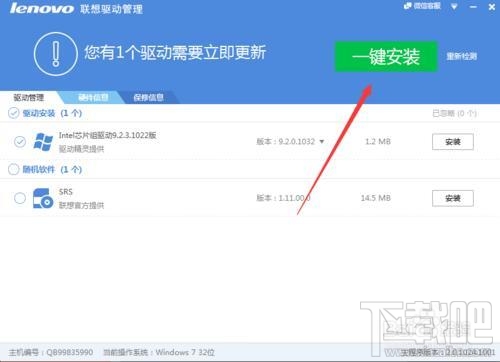The height and width of the screenshot is (362, 500).
Task: Click the 随机软件 (1 个) section heading
Action: (52, 169)
